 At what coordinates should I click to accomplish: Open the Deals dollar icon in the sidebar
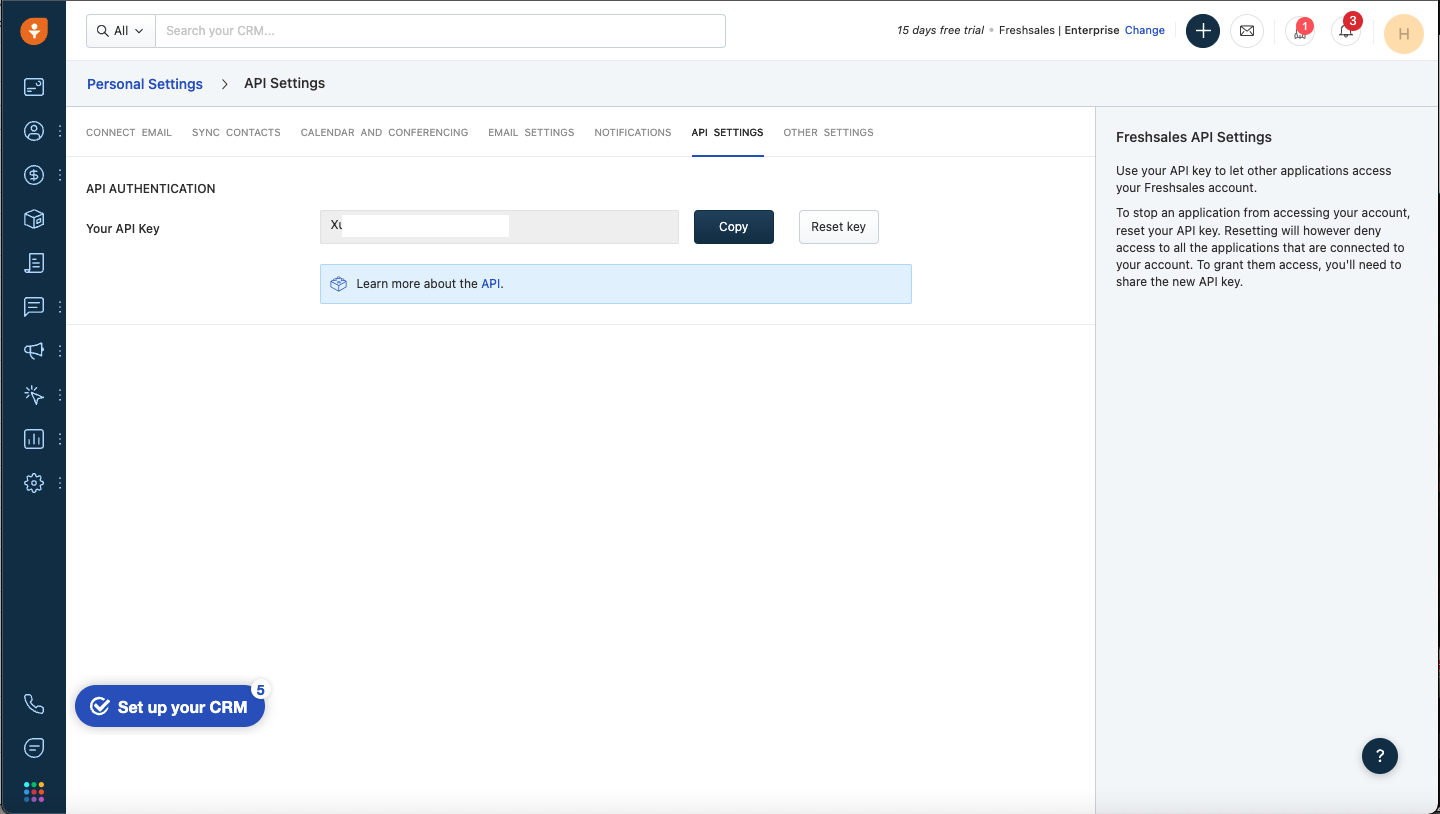click(x=34, y=175)
